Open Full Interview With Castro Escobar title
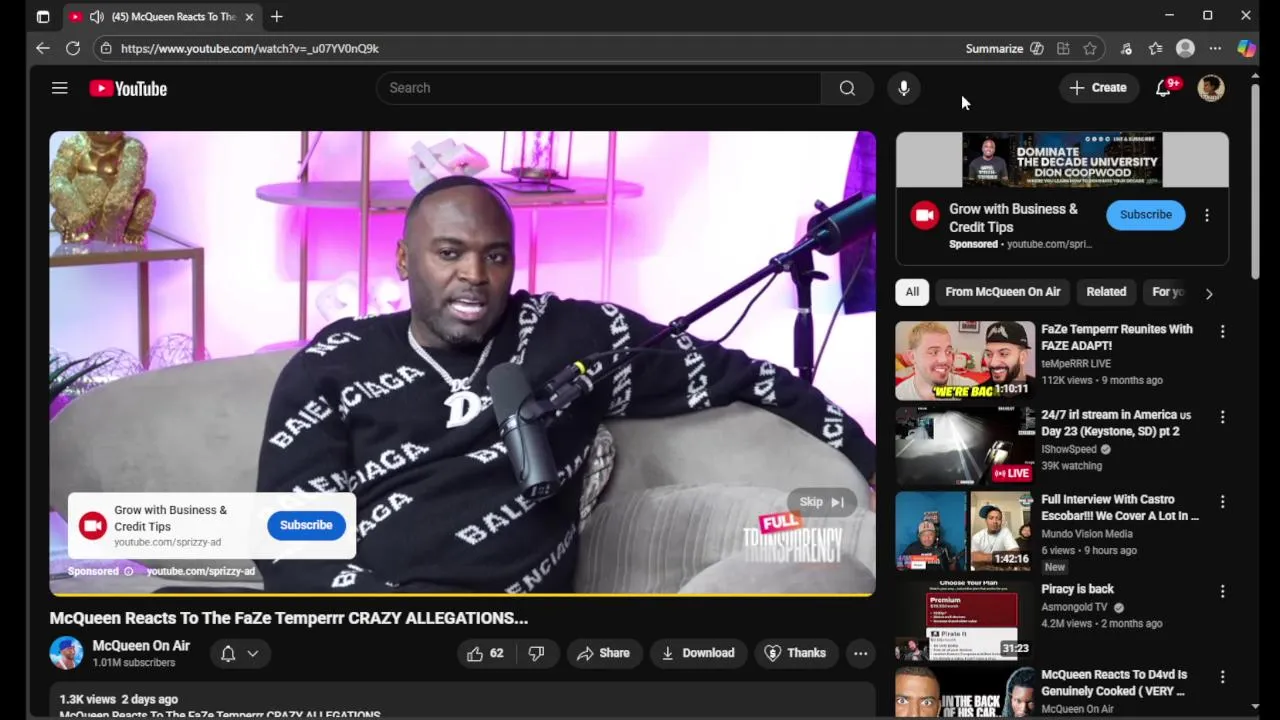Screen dimensions: 1280x720 [1120, 507]
